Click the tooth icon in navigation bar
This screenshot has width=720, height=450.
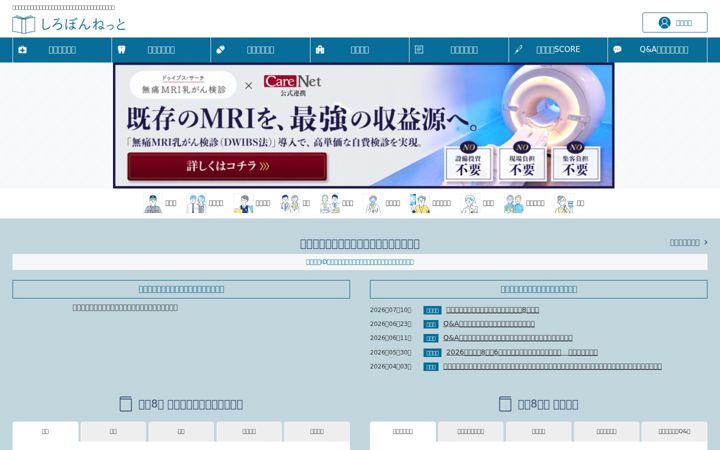pyautogui.click(x=121, y=50)
